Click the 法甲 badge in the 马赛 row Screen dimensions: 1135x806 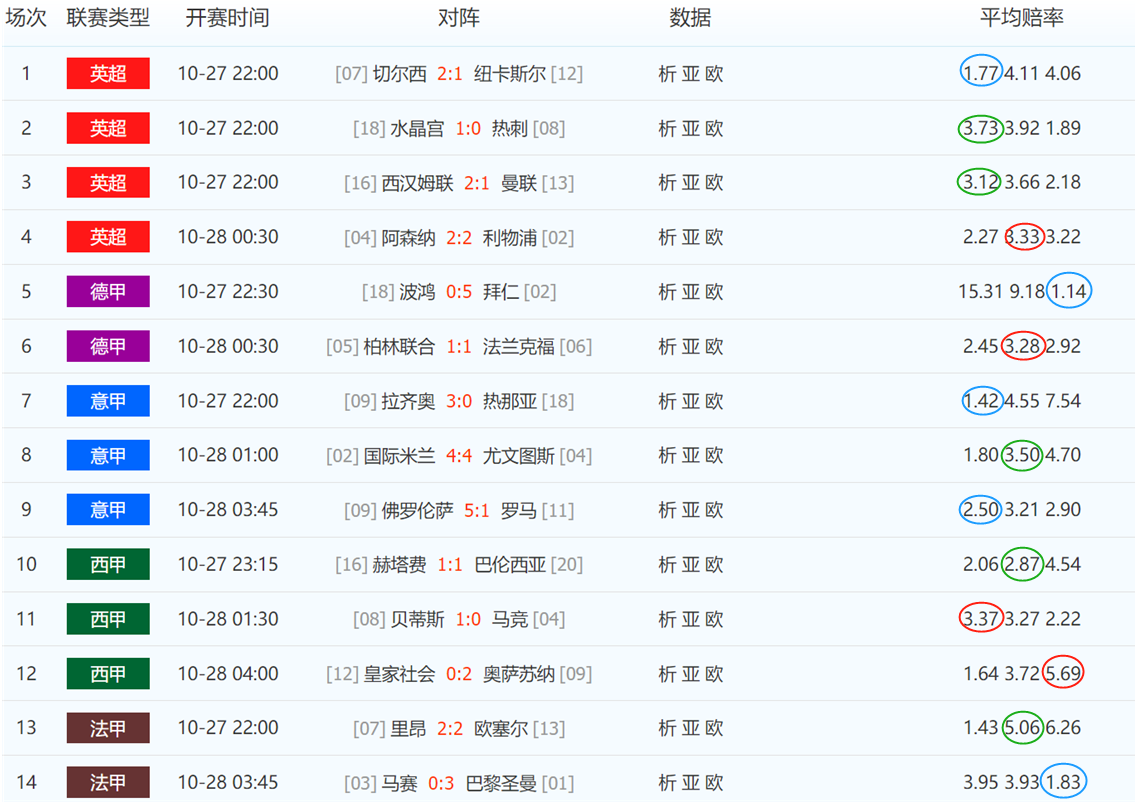coord(108,783)
